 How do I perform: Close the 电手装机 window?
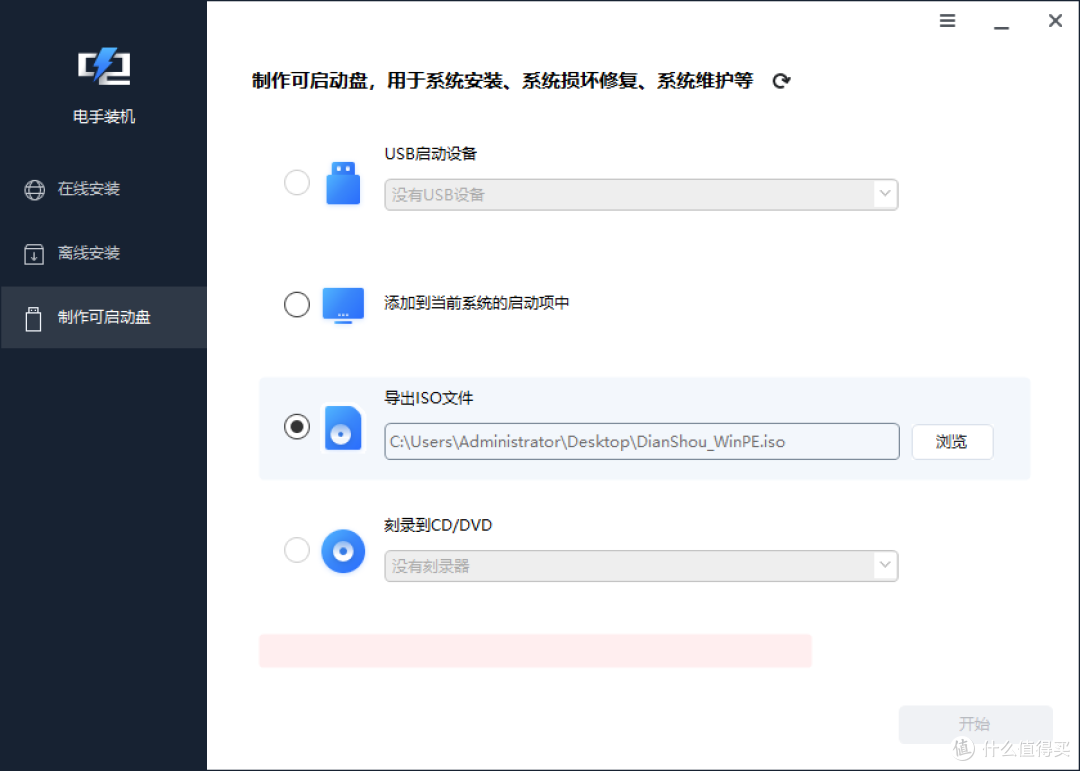click(x=1055, y=21)
